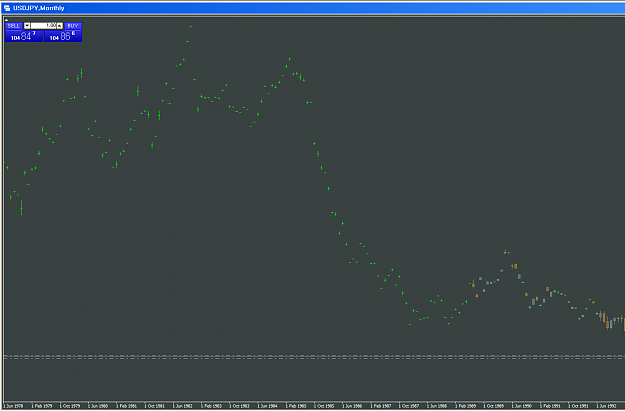The image size is (625, 411).
Task: Click the '1 Jun 1978' date label
Action: 13,406
